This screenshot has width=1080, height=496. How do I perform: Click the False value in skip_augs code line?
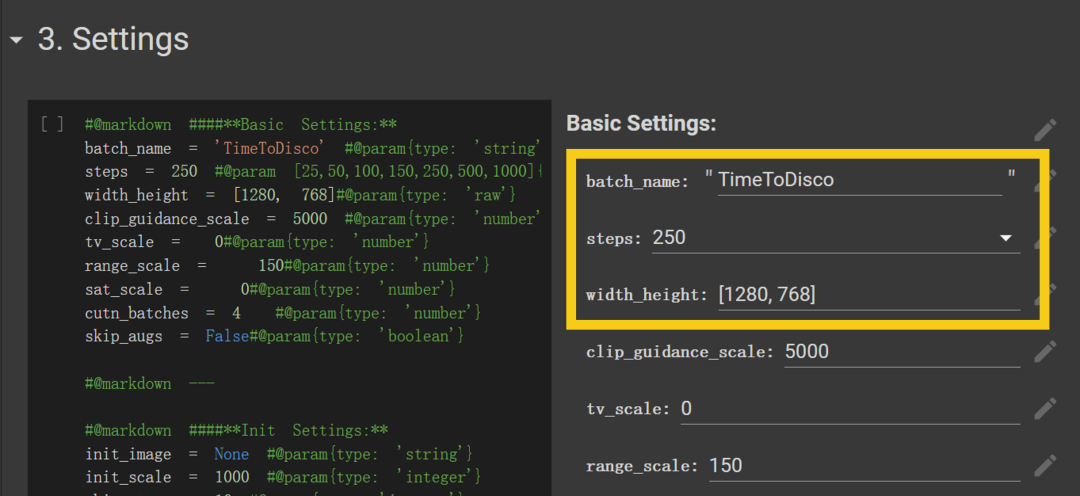point(227,337)
